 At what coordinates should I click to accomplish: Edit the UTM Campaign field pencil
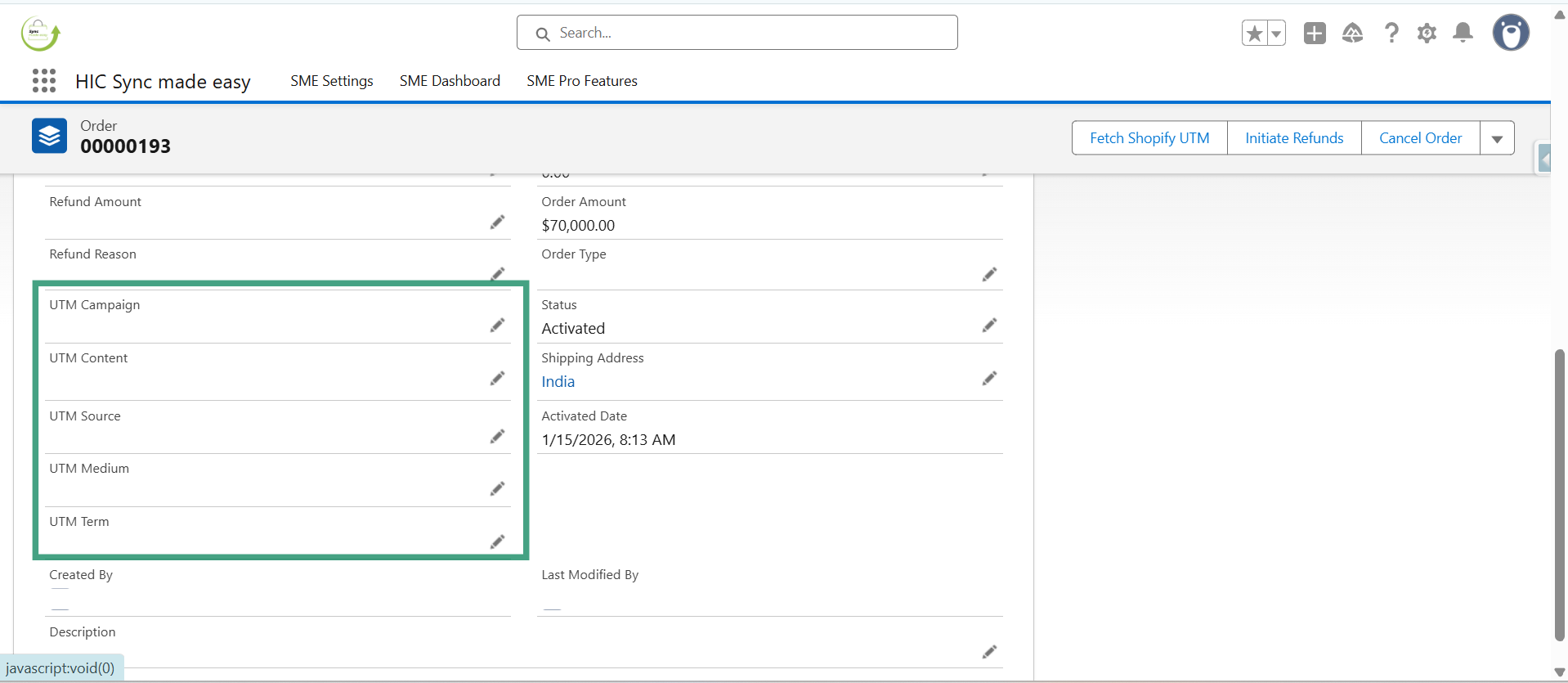coord(497,326)
